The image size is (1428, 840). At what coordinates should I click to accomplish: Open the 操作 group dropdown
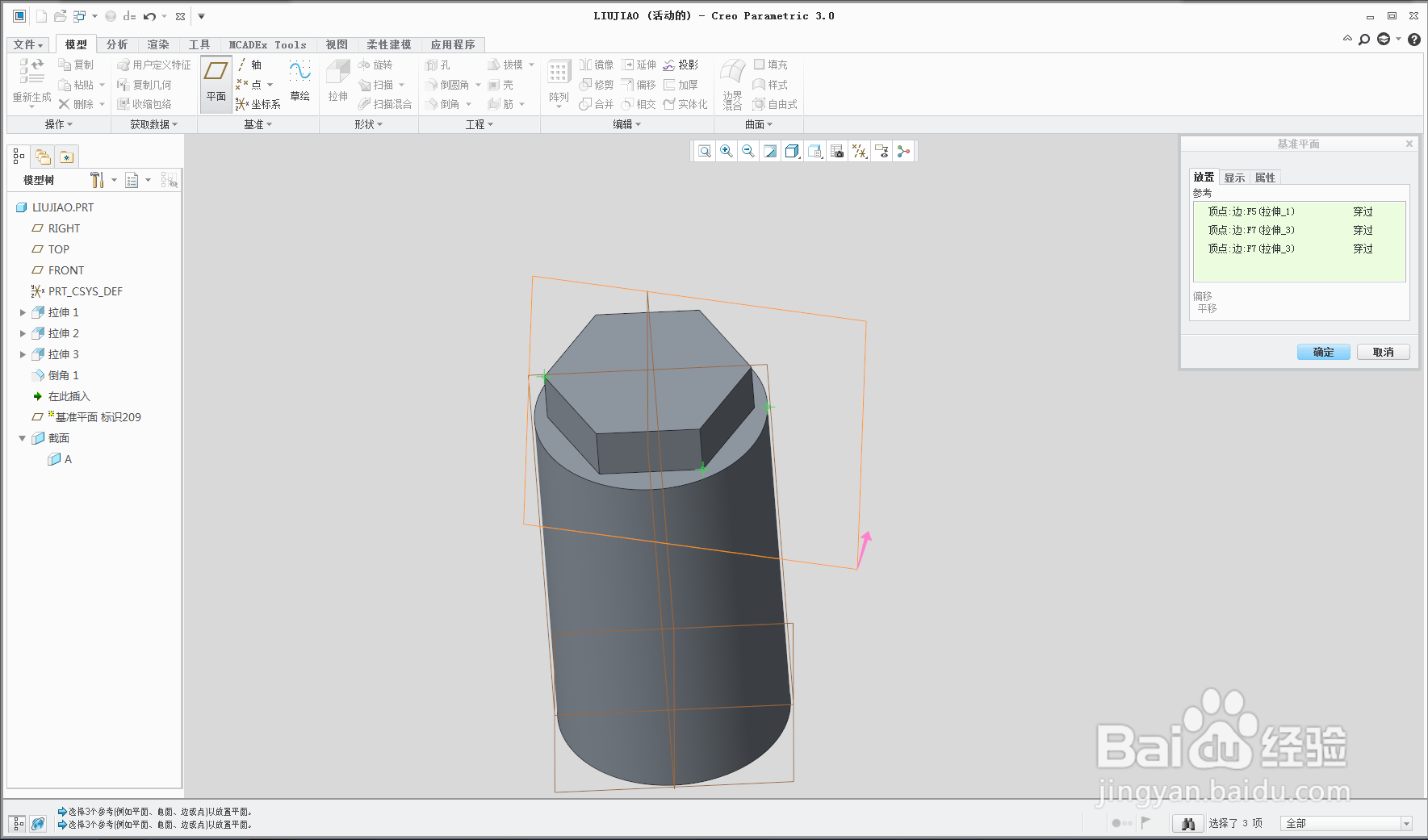coord(58,124)
